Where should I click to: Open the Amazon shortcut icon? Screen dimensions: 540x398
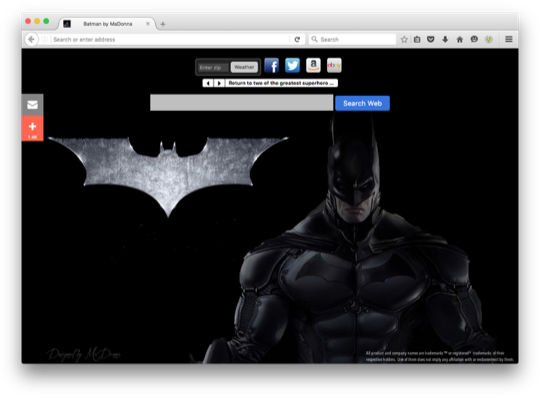pos(313,65)
